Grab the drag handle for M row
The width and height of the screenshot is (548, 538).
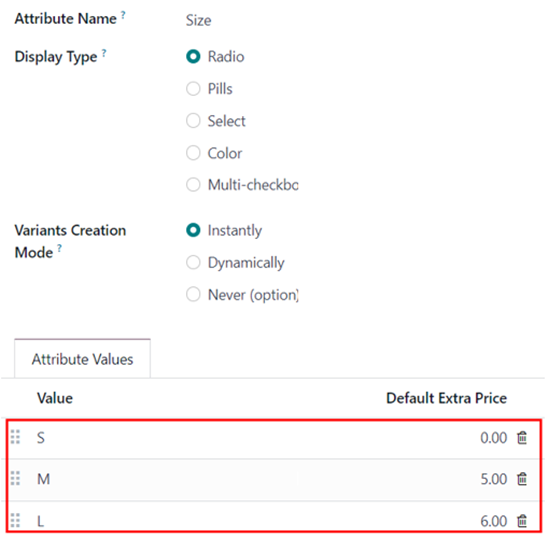click(15, 478)
